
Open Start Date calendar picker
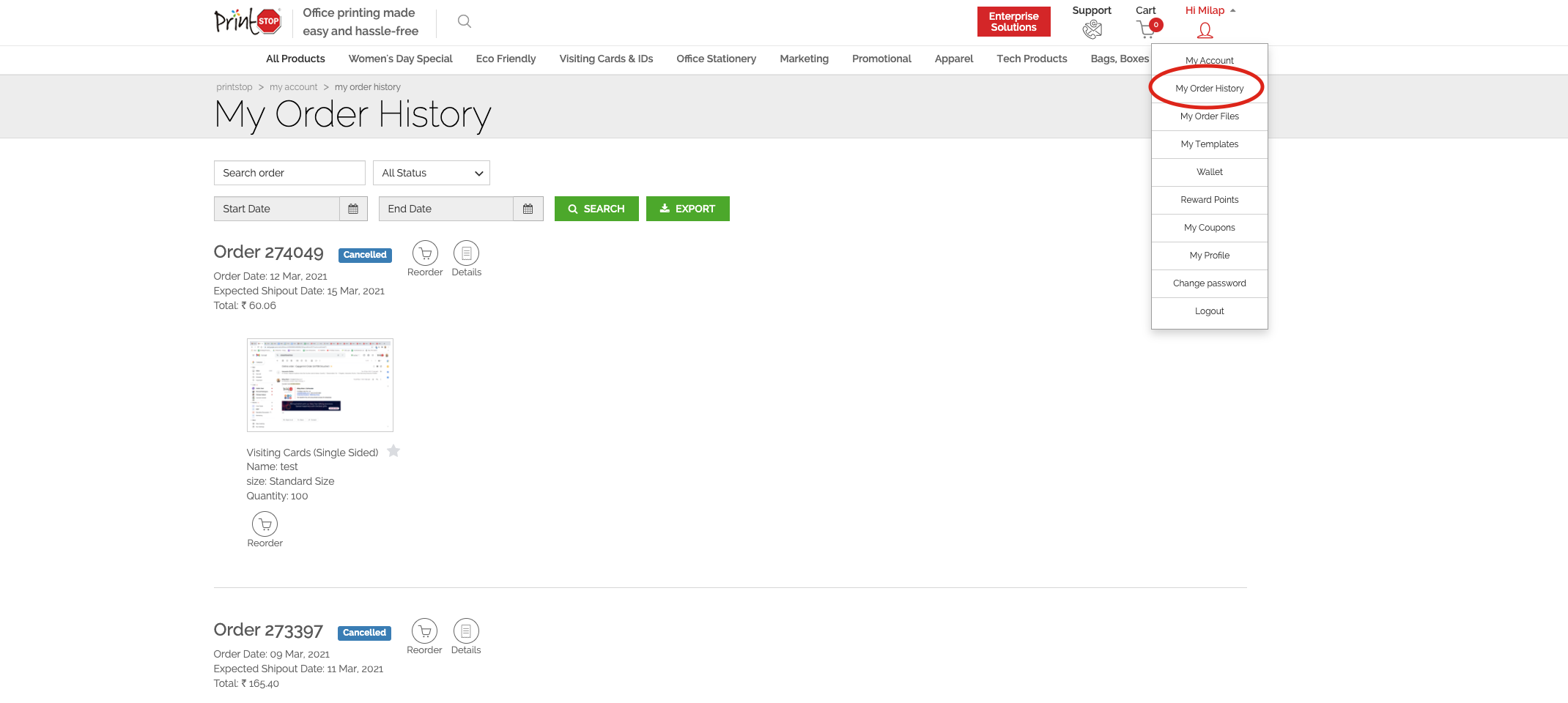tap(353, 209)
